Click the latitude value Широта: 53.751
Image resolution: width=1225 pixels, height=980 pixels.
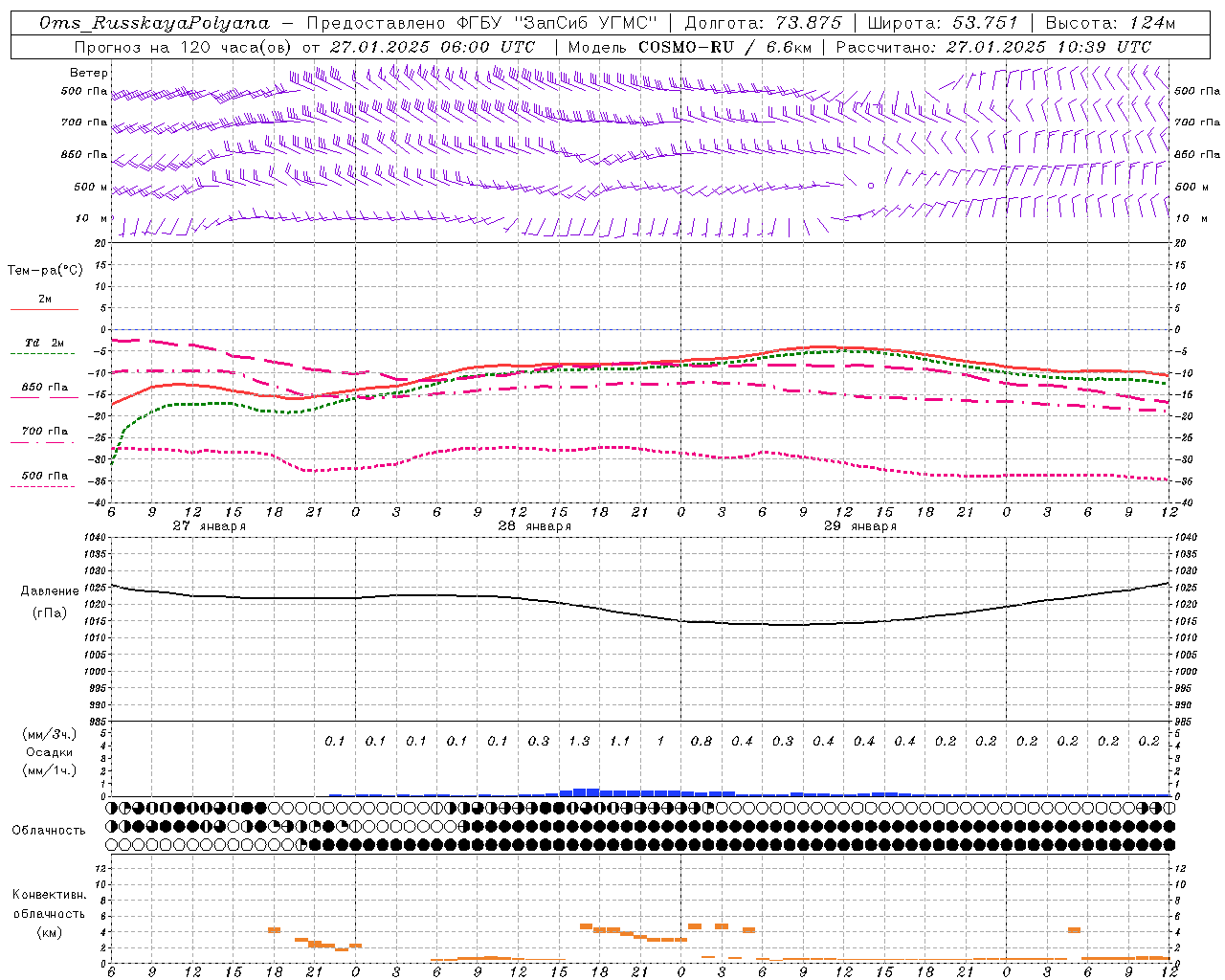pos(942,23)
